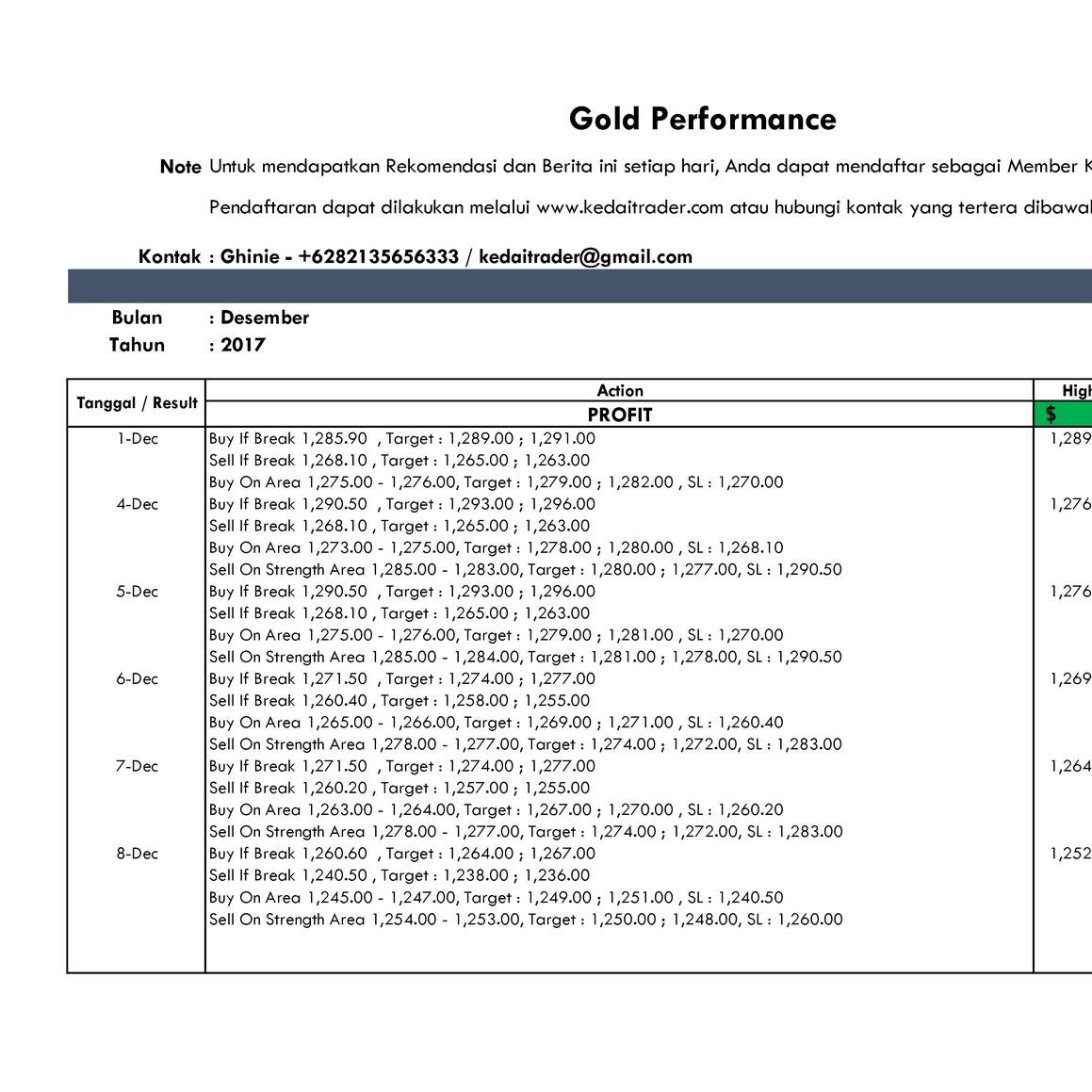The width and height of the screenshot is (1092, 1092).
Task: Select the 1-Dec date cell
Action: click(x=138, y=438)
